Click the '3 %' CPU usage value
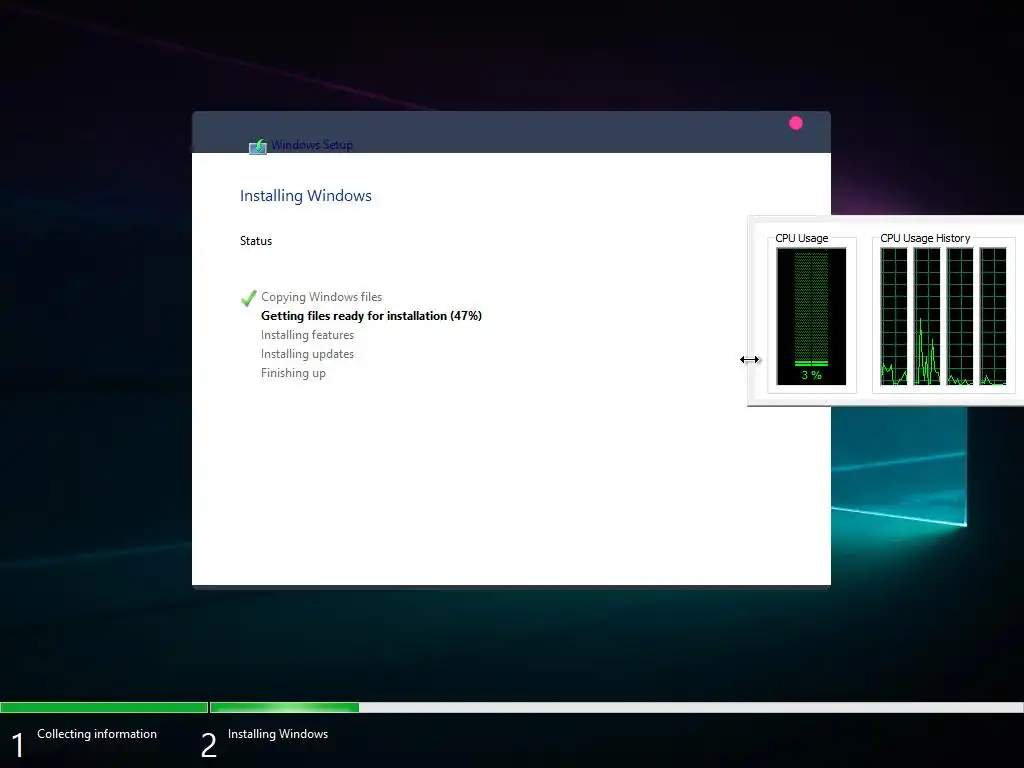Viewport: 1024px width, 768px height. [x=811, y=375]
